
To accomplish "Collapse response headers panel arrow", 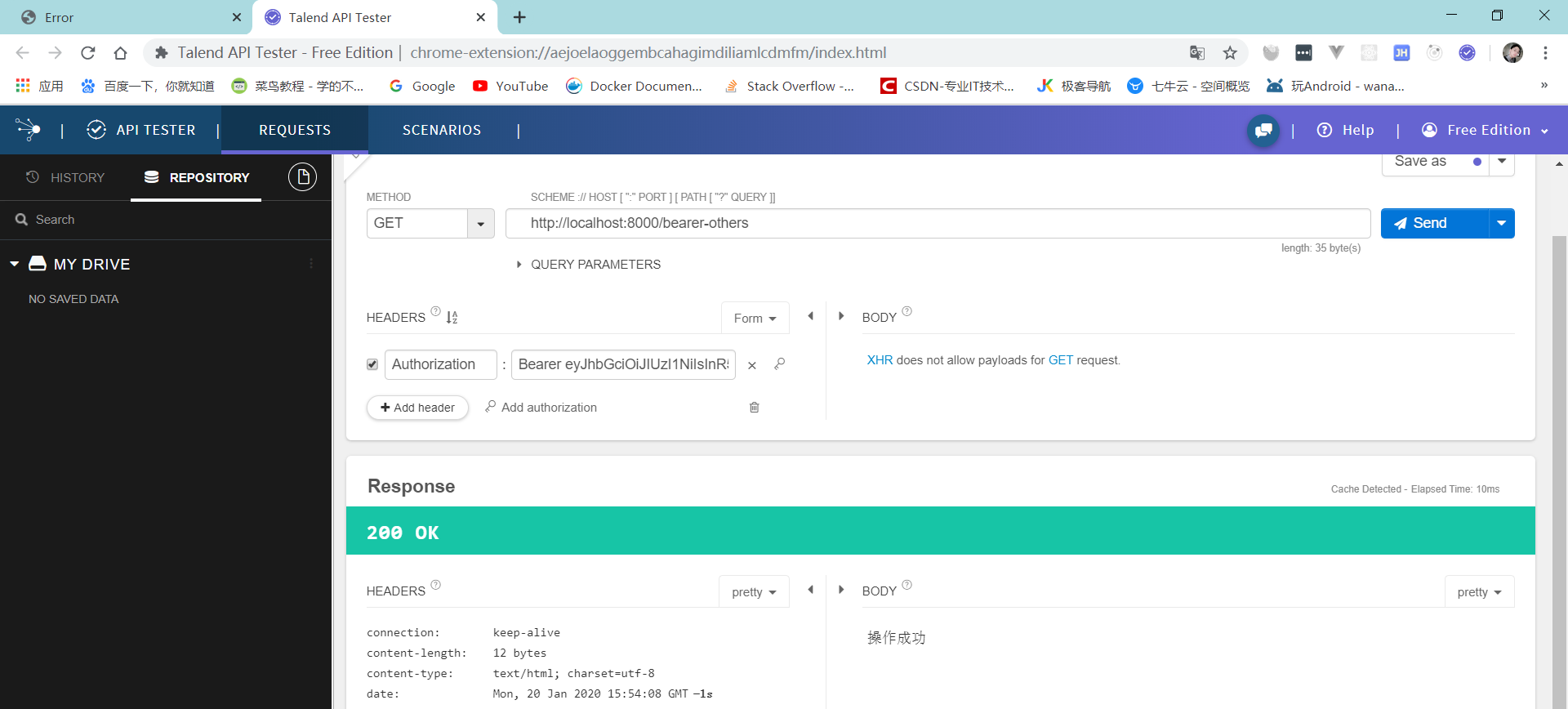I will coord(811,590).
